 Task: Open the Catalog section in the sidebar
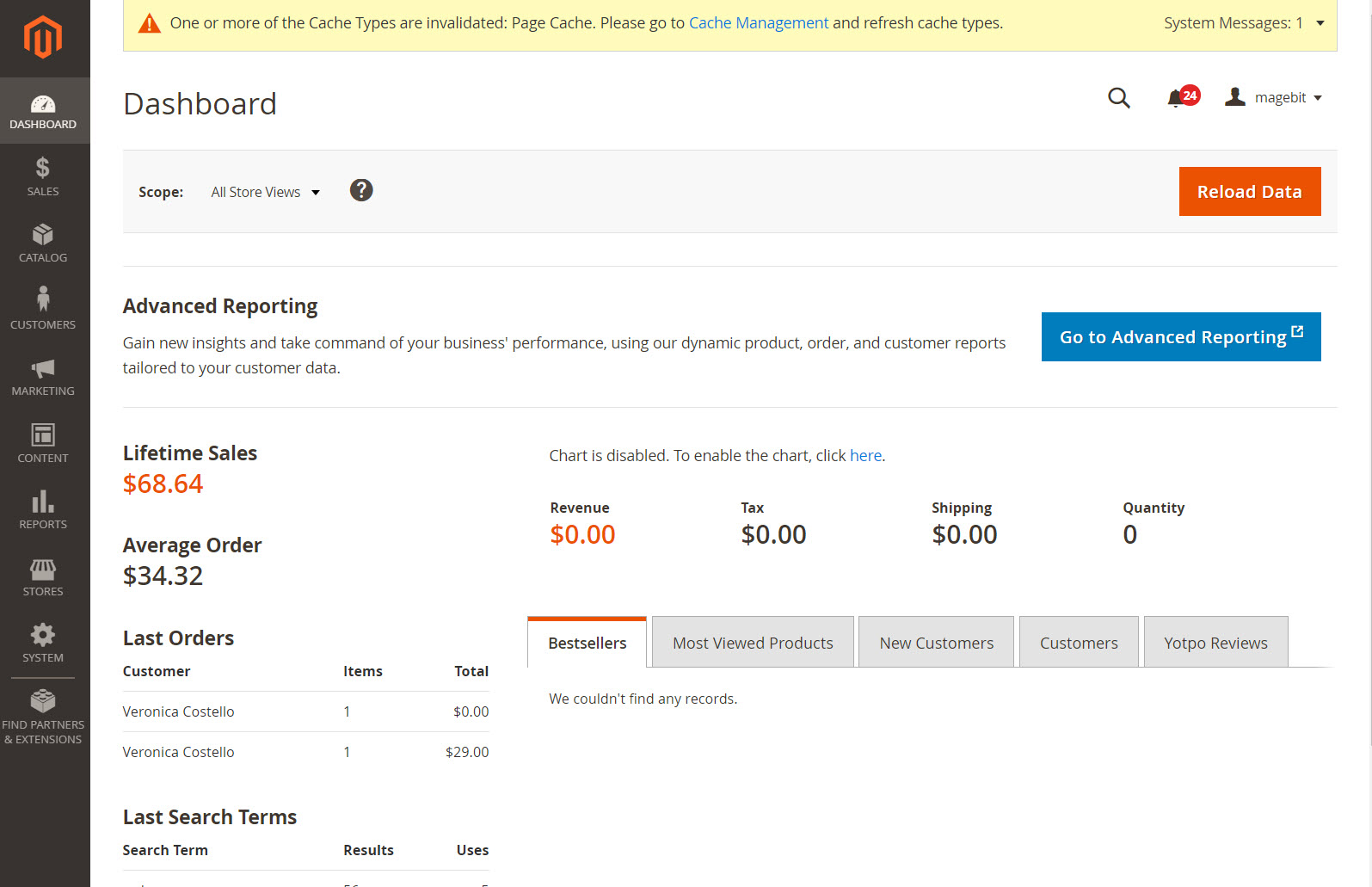(43, 243)
